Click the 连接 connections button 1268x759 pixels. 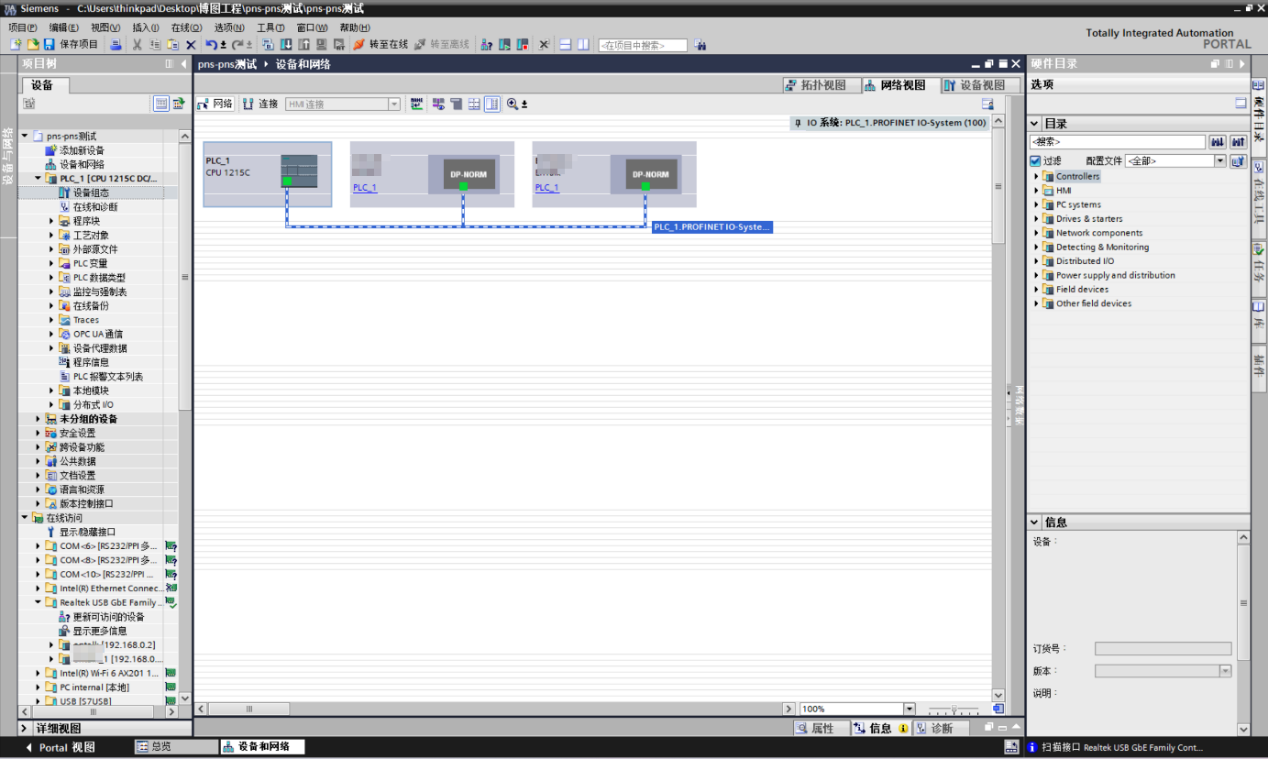(x=261, y=104)
